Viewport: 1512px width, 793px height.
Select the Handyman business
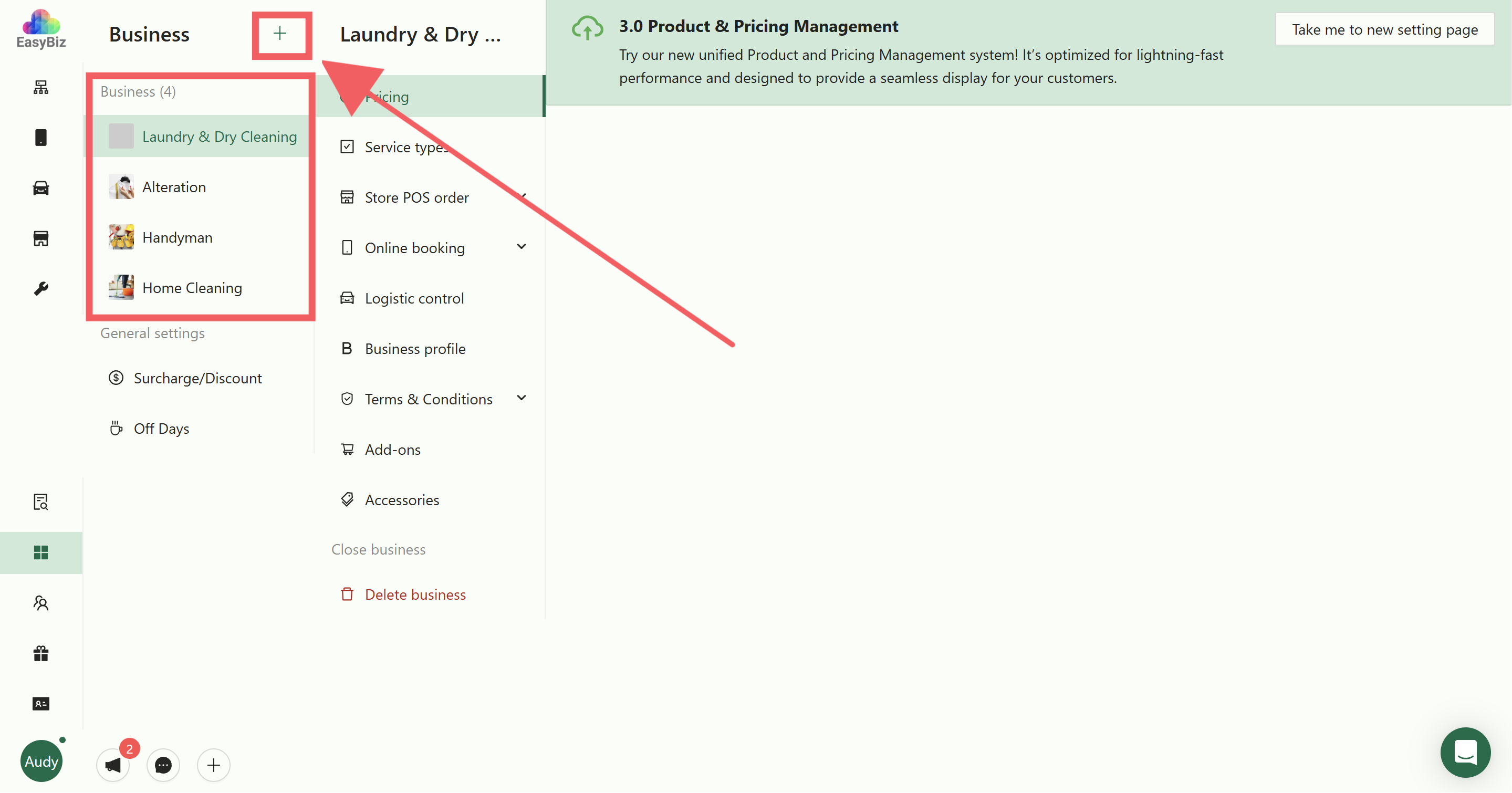[178, 237]
